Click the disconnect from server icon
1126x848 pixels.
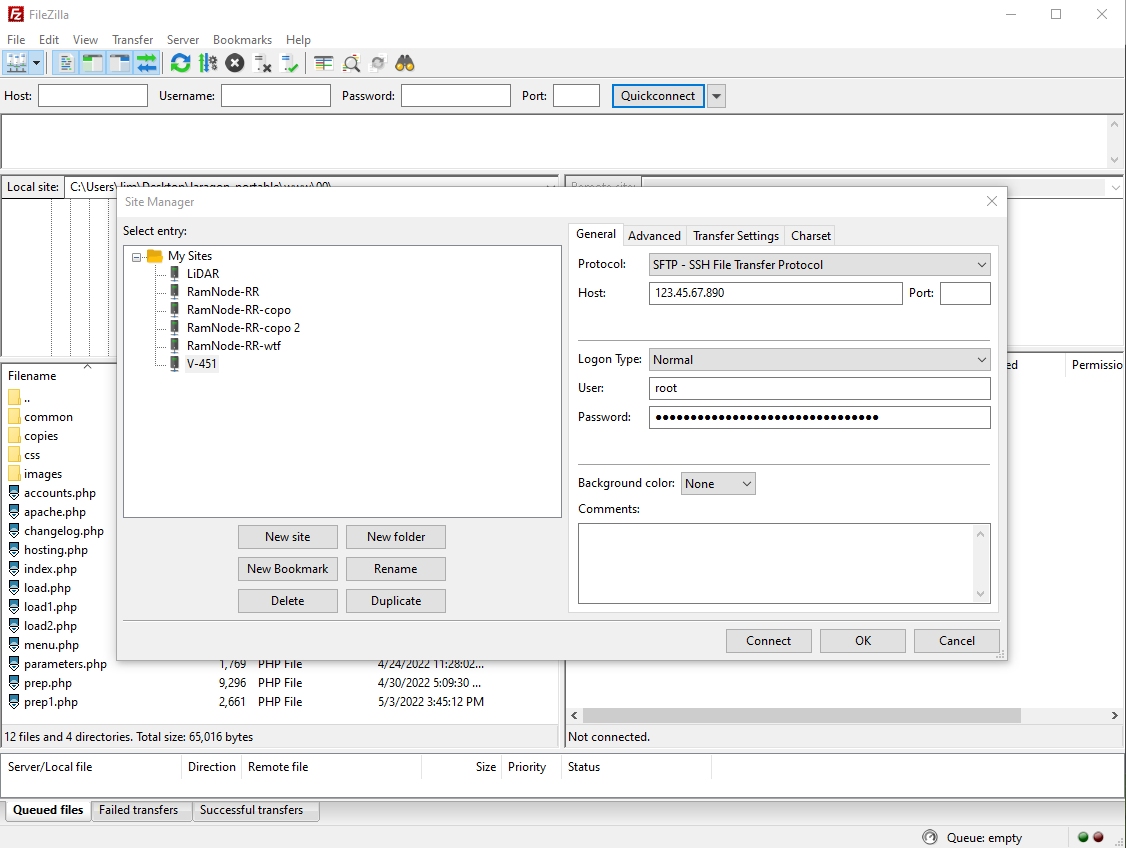pyautogui.click(x=262, y=63)
